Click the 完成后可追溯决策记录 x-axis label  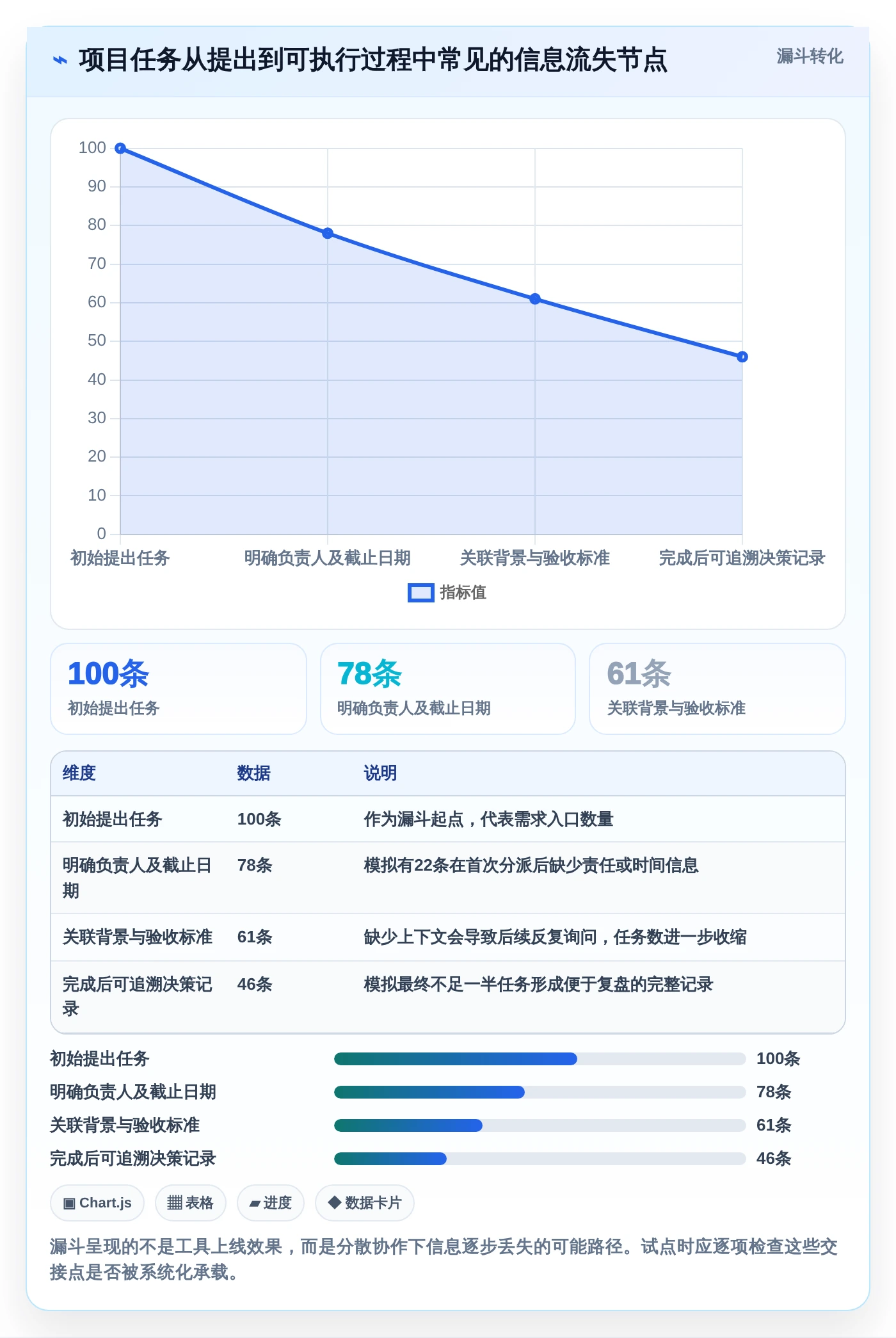click(742, 558)
